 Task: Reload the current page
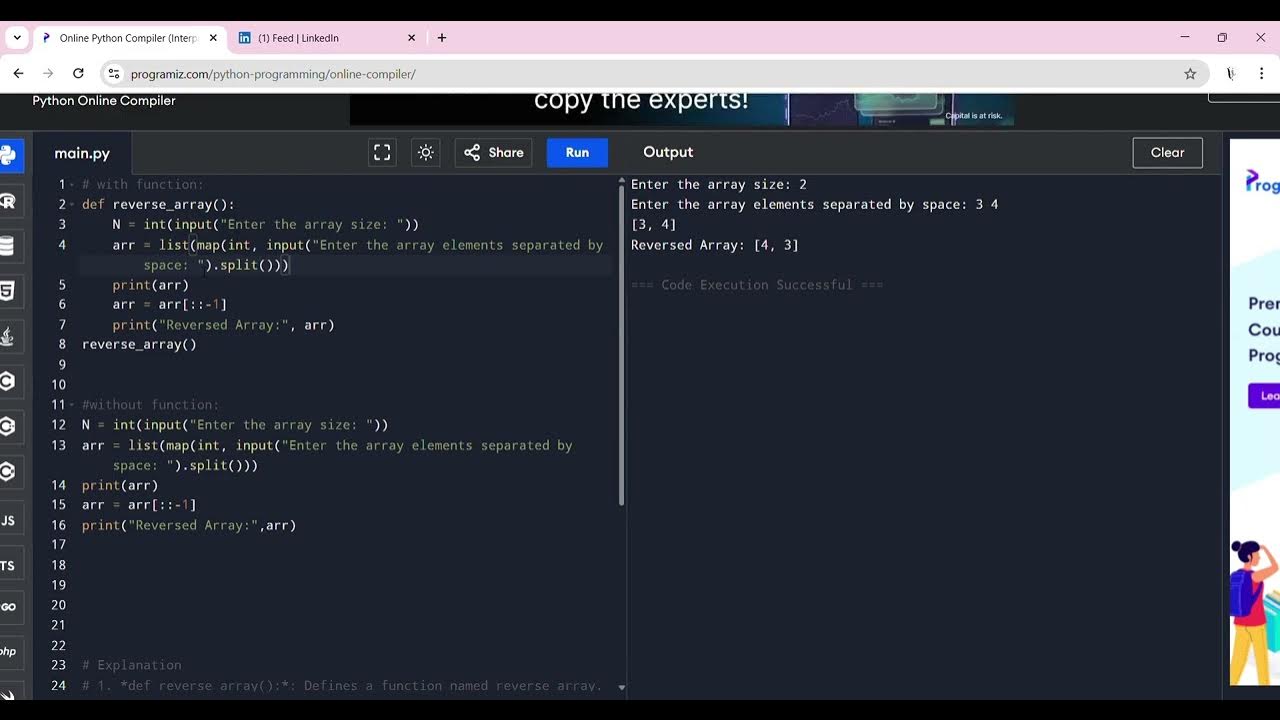[78, 73]
